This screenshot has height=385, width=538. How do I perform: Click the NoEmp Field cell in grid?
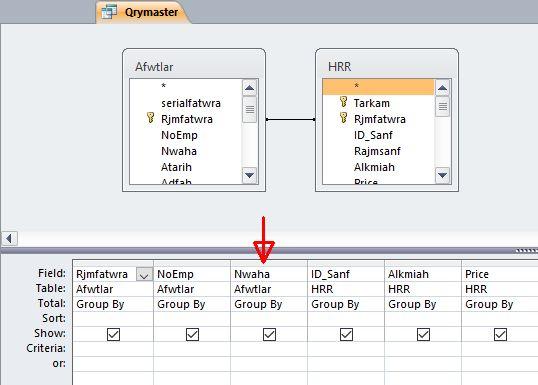(192, 274)
